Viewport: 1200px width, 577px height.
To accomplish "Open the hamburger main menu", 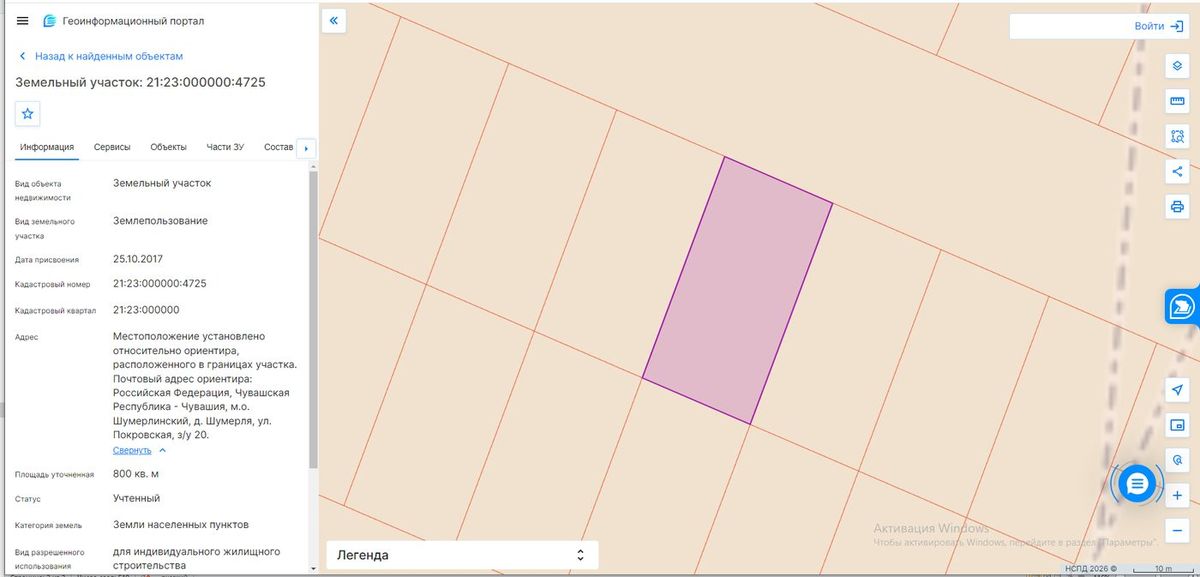I will click(x=22, y=21).
